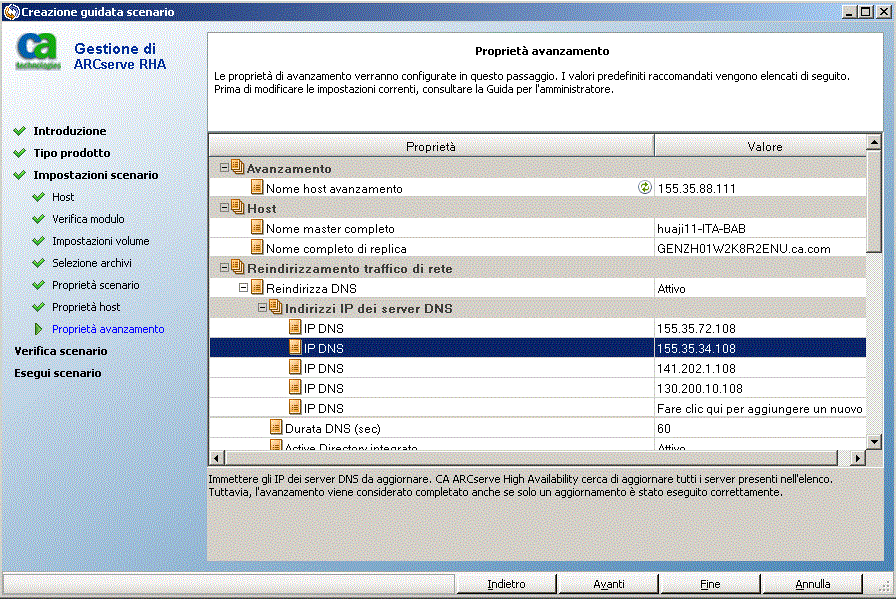The image size is (896, 602).
Task: Click the Attivo value of Reindirizza DNS
Action: (x=671, y=288)
